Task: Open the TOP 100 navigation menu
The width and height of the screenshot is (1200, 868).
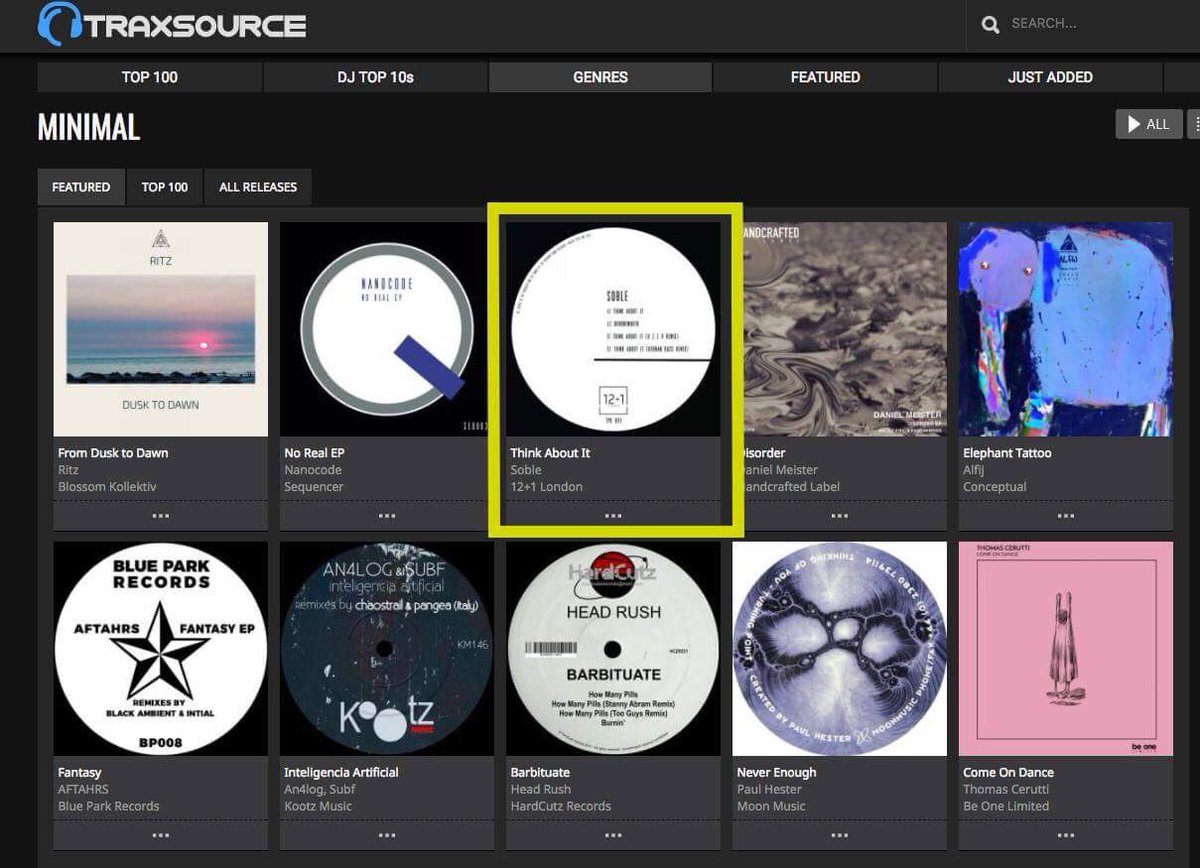Action: [150, 77]
